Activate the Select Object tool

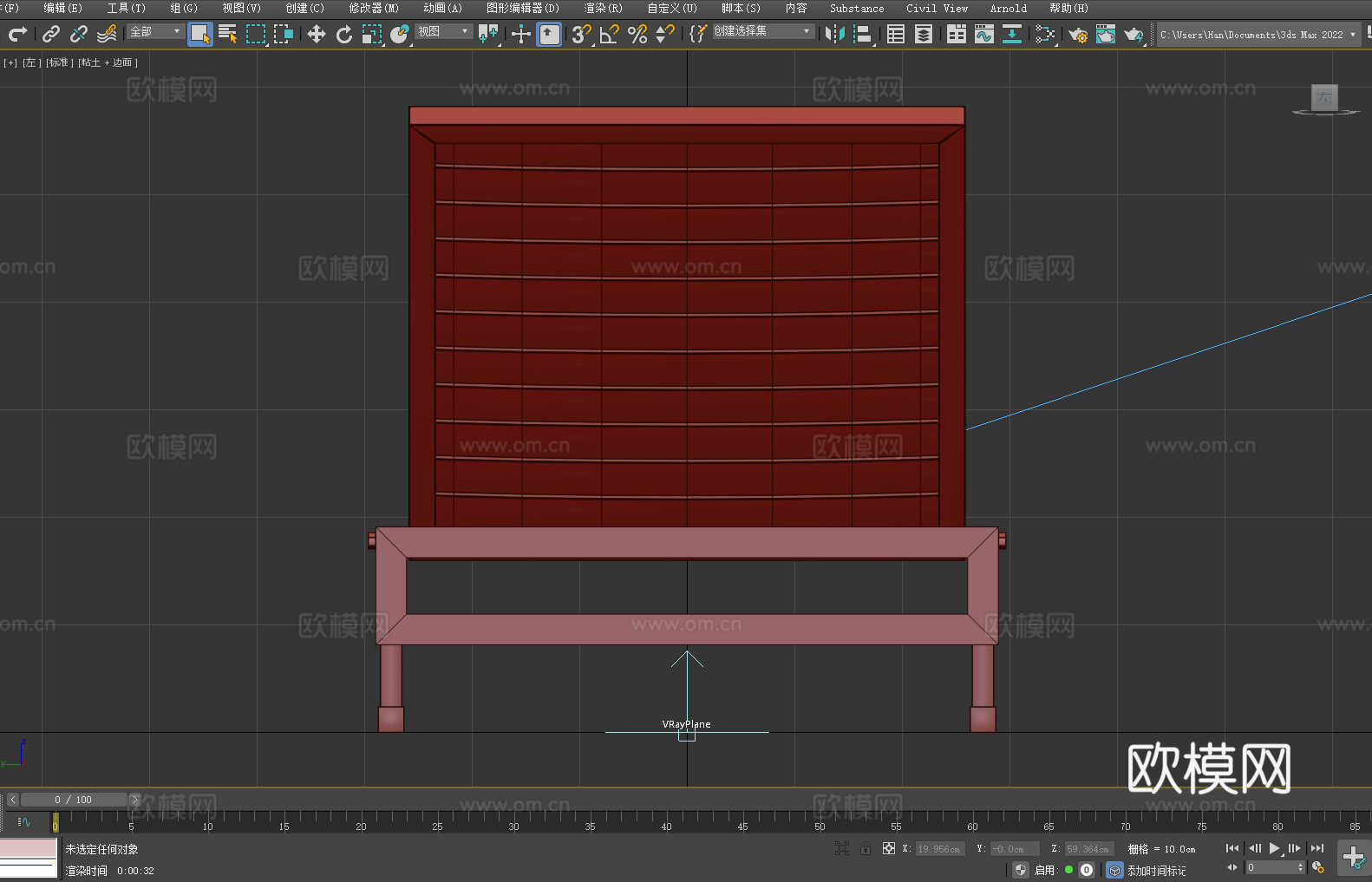coord(200,34)
